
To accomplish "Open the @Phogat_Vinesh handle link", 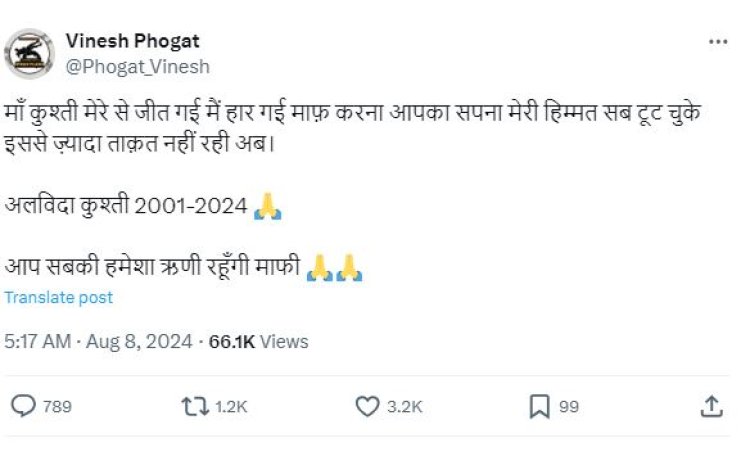I will [x=137, y=67].
